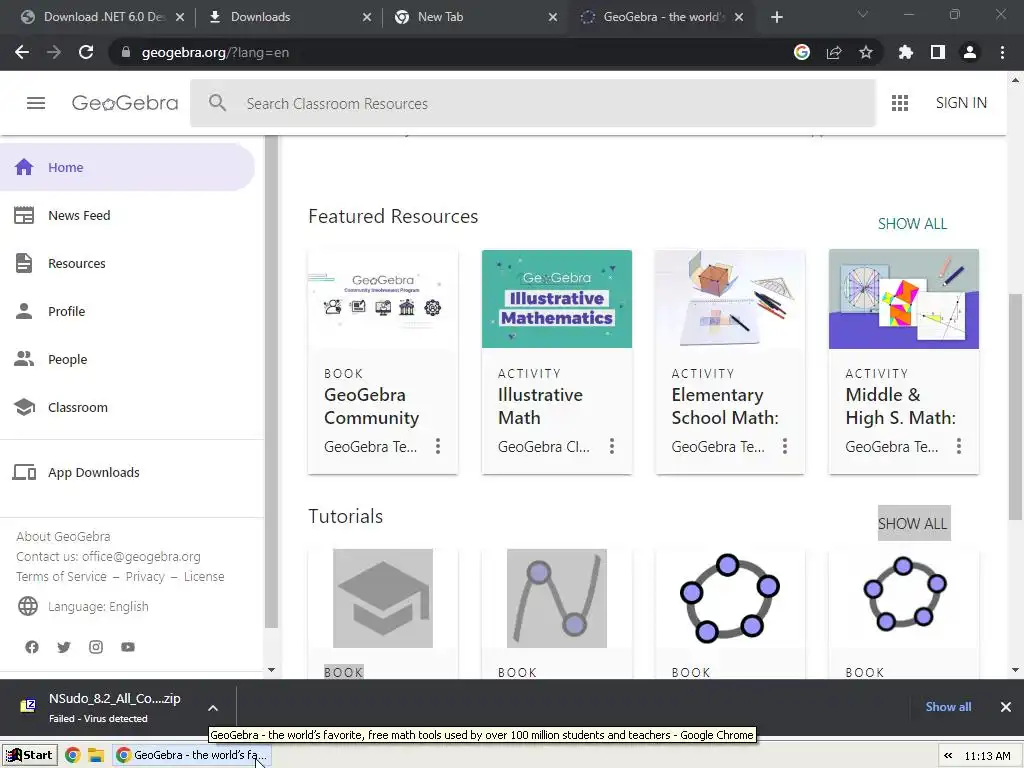
Task: Open the Privacy link
Action: pos(145,577)
